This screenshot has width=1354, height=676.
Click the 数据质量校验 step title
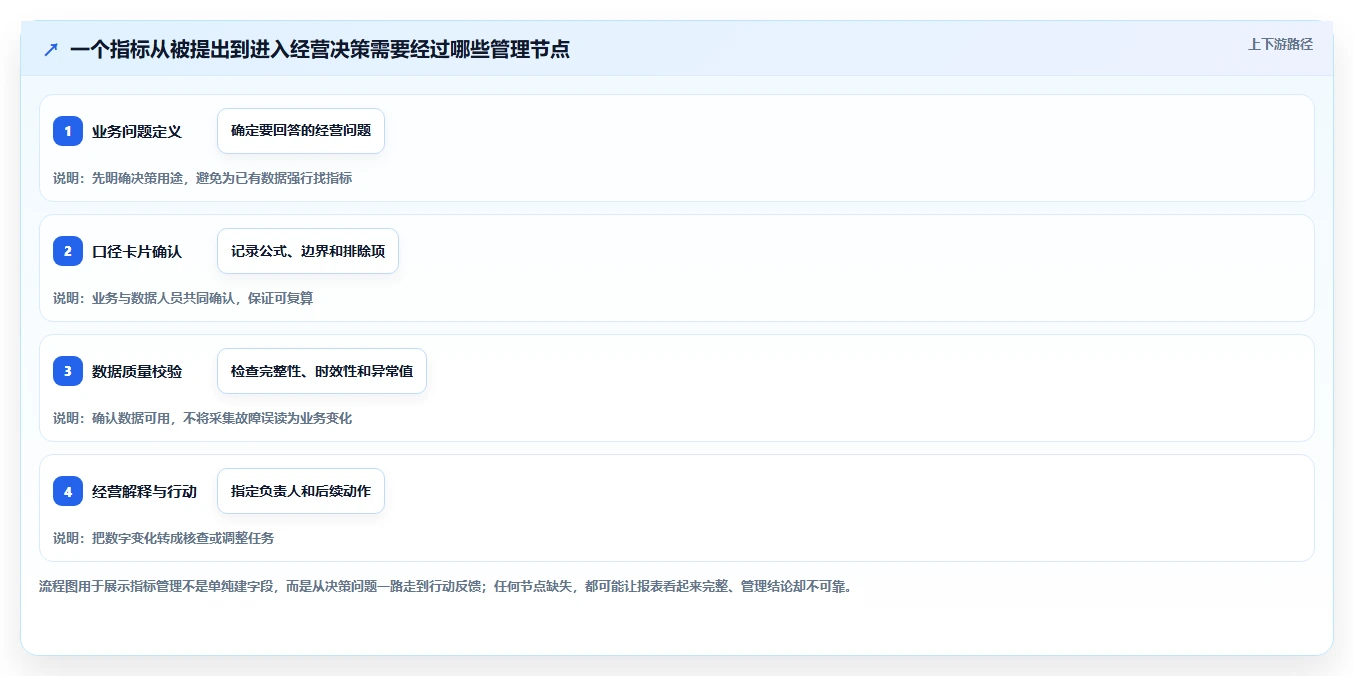point(137,371)
